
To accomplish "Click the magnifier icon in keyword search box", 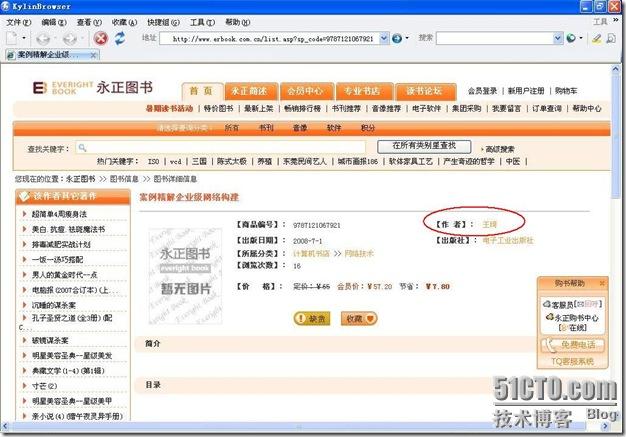I will click(82, 148).
